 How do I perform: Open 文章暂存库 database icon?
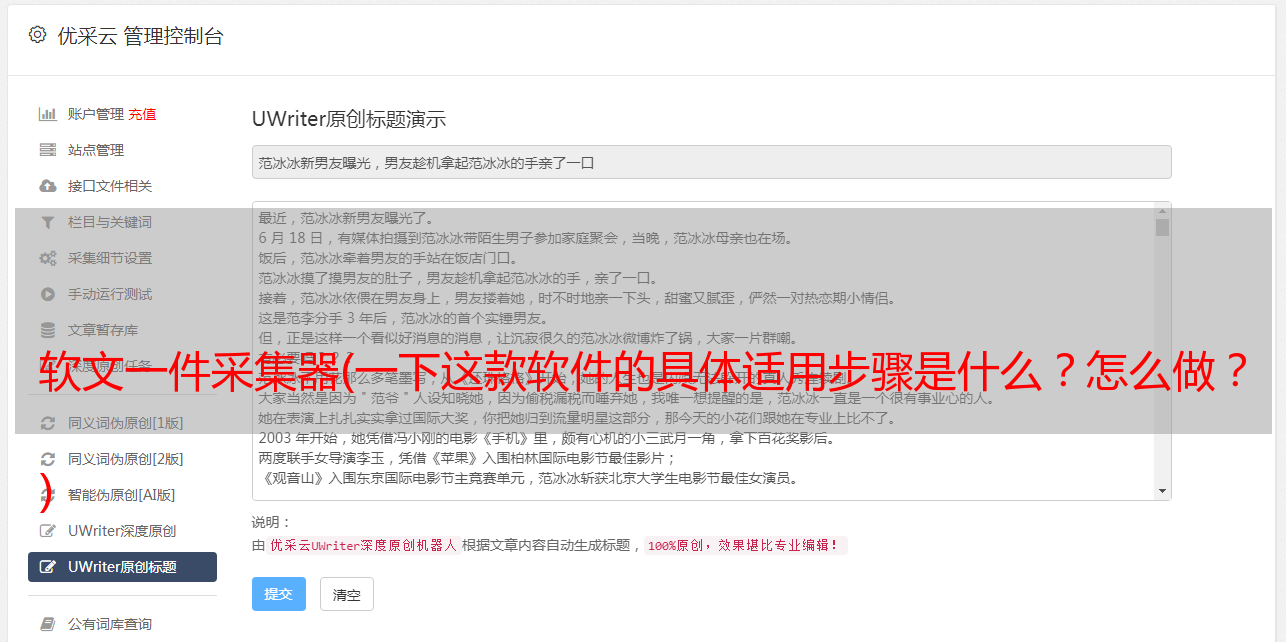(x=47, y=330)
